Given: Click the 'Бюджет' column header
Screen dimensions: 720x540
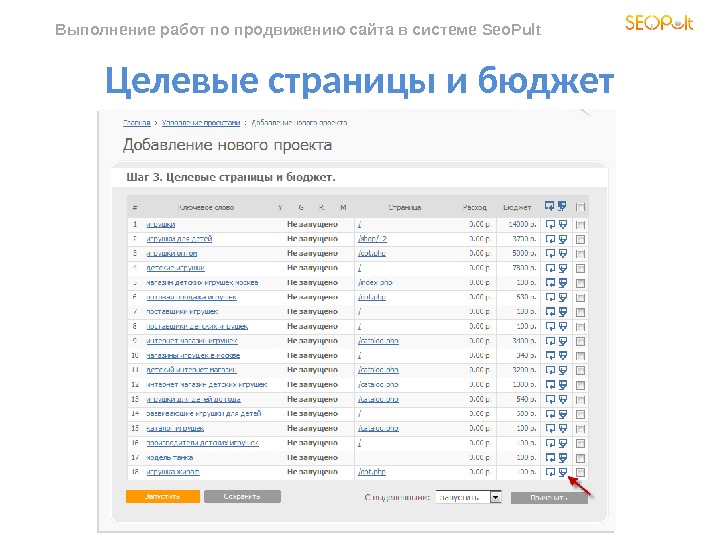Looking at the screenshot, I should pos(517,208).
